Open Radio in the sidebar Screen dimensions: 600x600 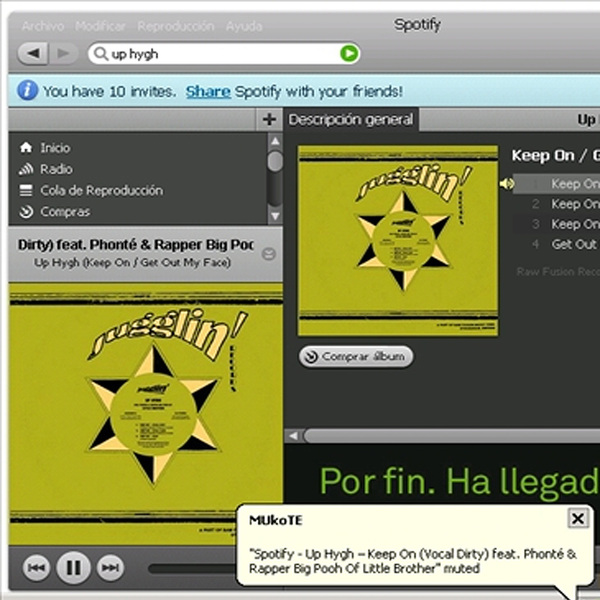point(57,169)
